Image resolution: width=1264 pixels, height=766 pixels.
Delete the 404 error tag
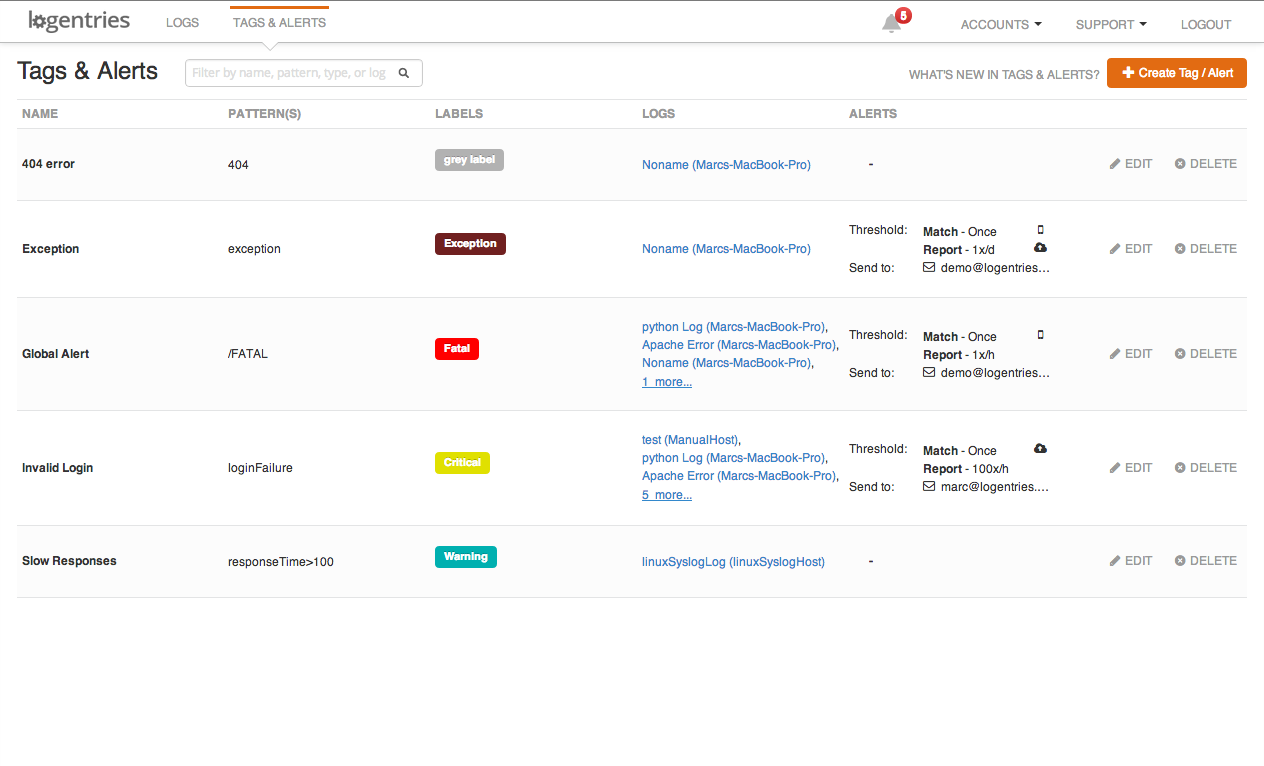tap(1205, 164)
